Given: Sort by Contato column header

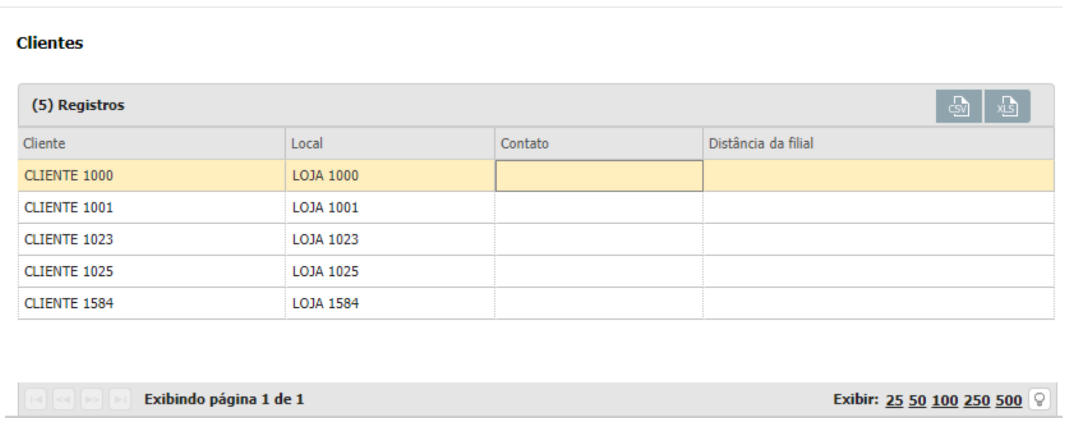Looking at the screenshot, I should 525,144.
